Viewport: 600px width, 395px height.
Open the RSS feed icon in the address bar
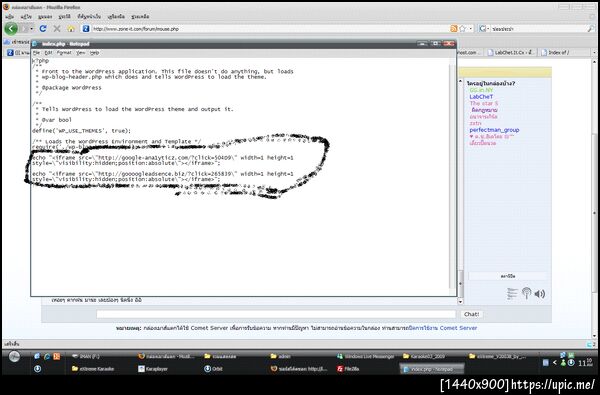(x=454, y=29)
